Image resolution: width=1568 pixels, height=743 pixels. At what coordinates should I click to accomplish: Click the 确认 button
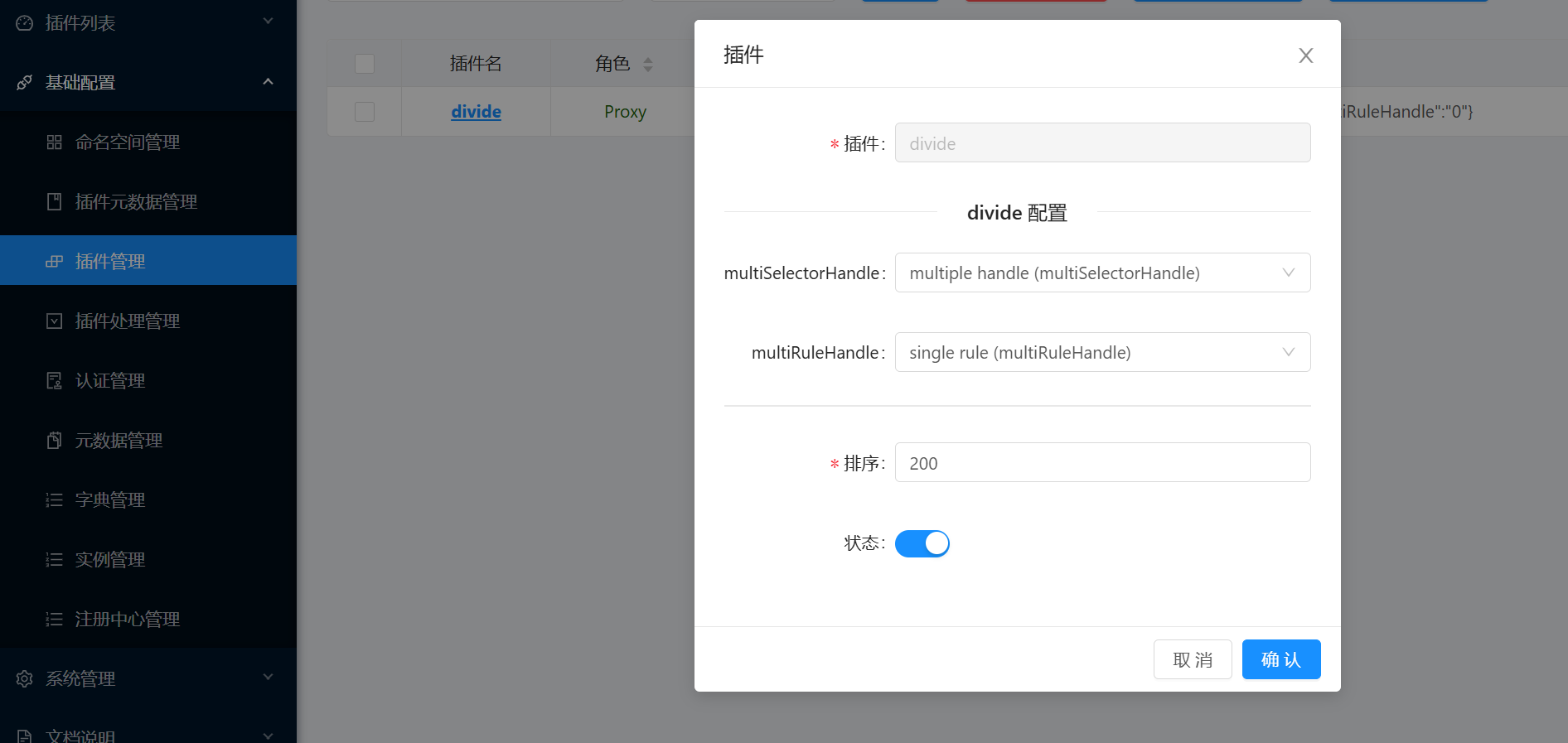[x=1280, y=659]
